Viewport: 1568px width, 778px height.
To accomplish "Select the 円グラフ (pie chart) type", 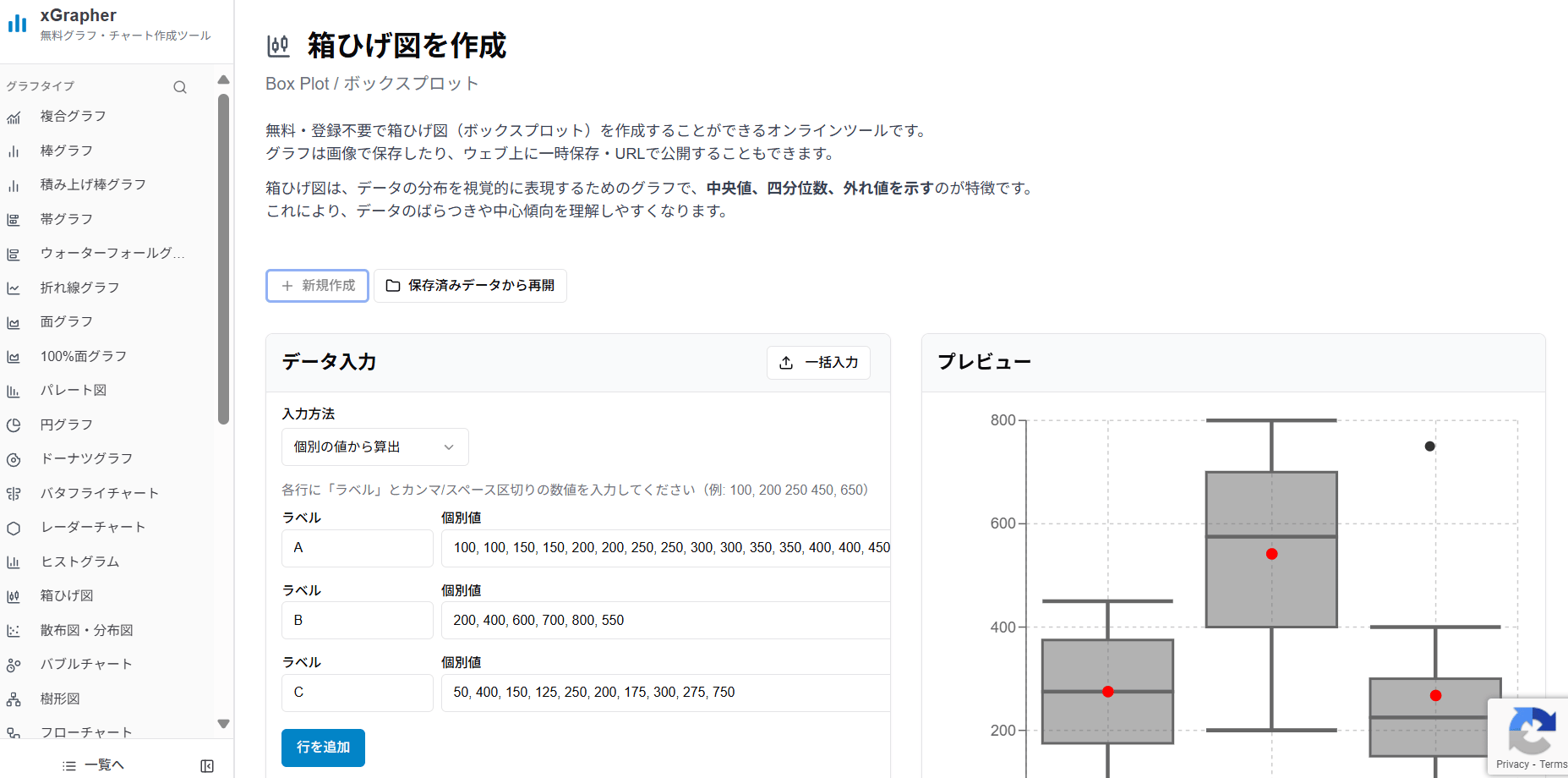I will pyautogui.click(x=67, y=425).
